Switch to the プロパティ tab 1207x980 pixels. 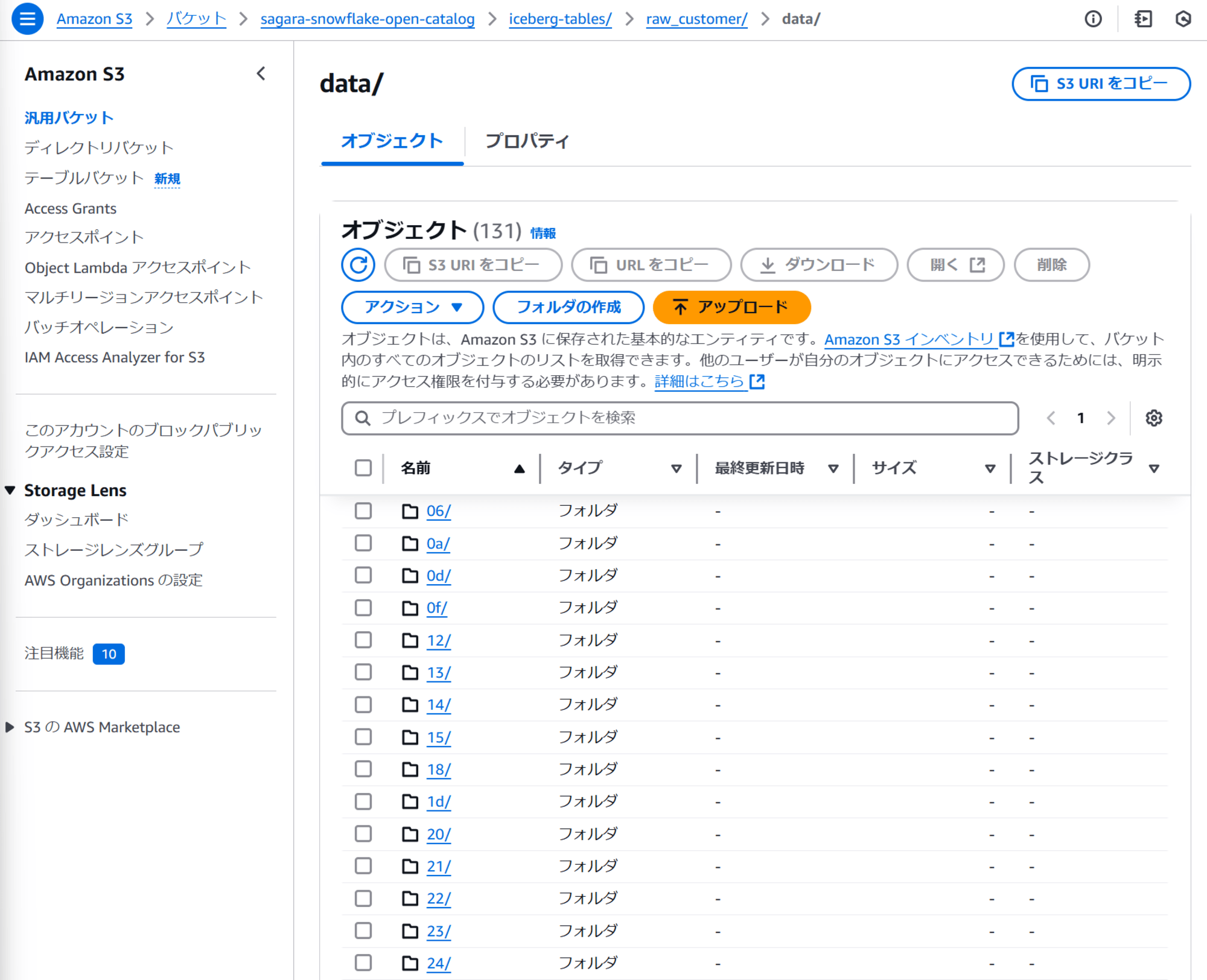(527, 141)
